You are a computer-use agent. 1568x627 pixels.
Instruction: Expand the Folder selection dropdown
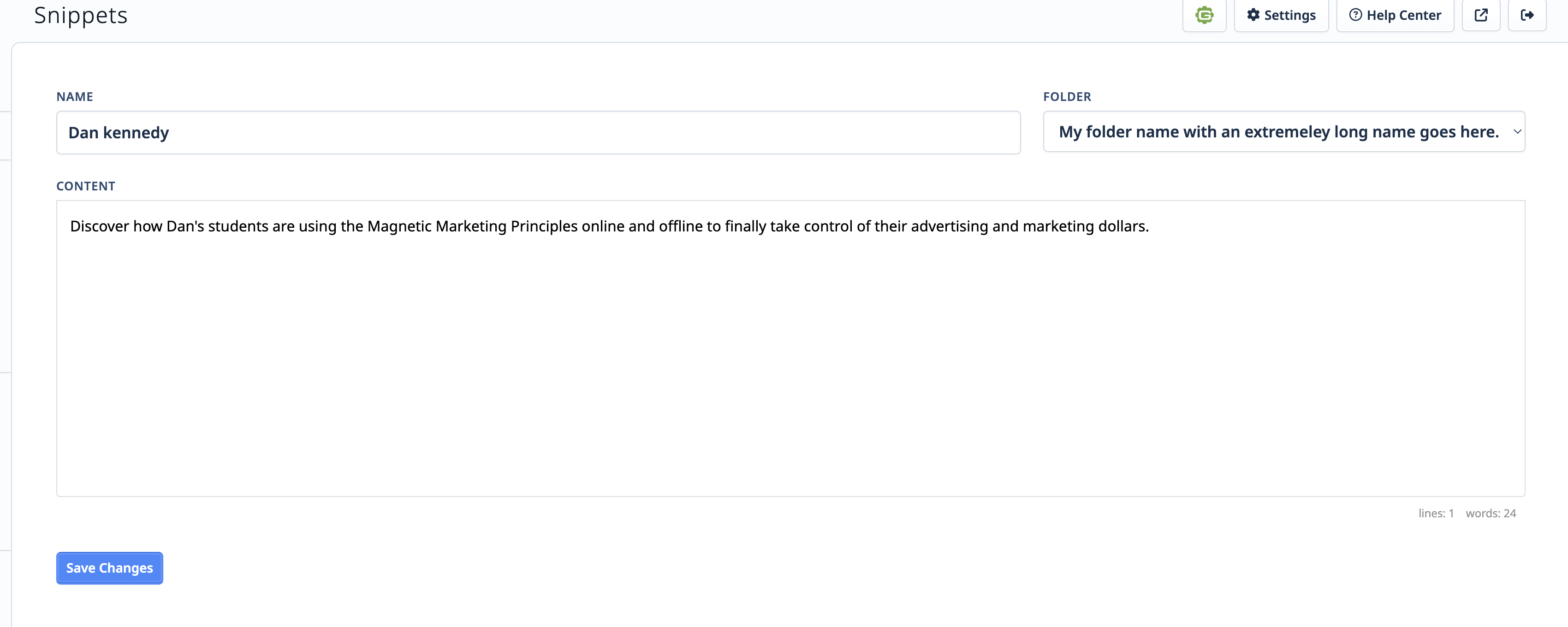pyautogui.click(x=1283, y=131)
